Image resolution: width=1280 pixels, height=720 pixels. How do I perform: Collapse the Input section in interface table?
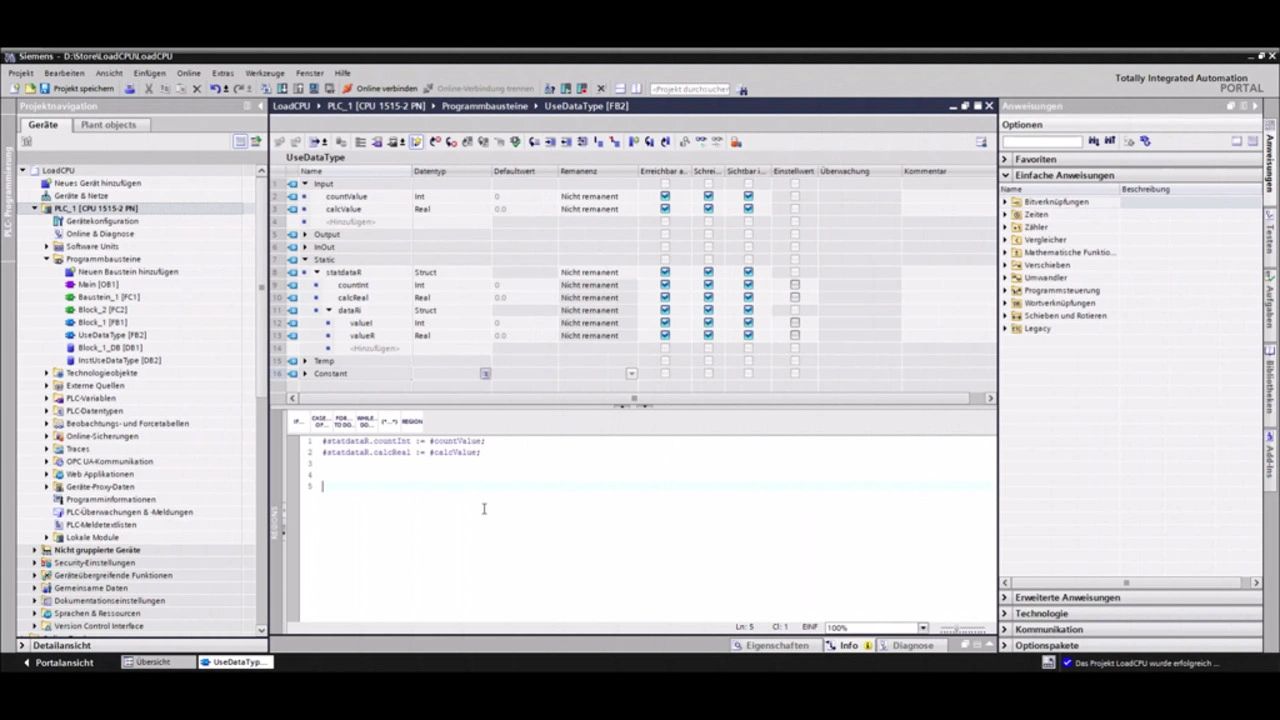305,184
